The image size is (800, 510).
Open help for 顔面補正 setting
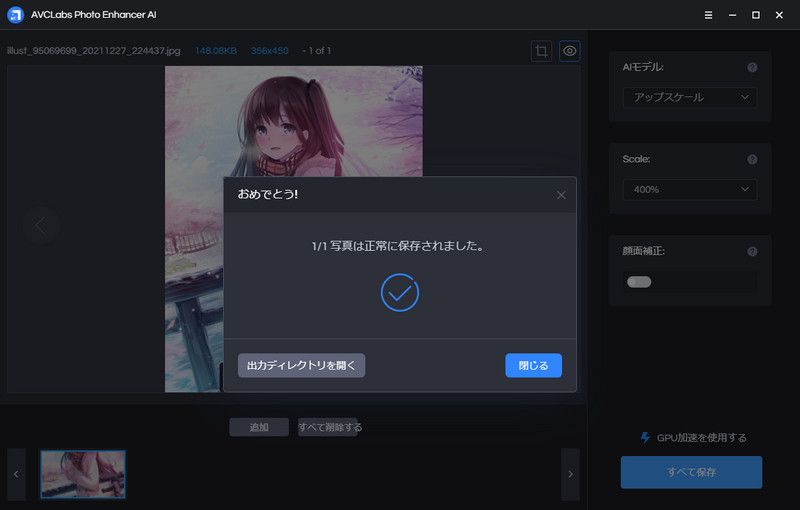coord(752,251)
